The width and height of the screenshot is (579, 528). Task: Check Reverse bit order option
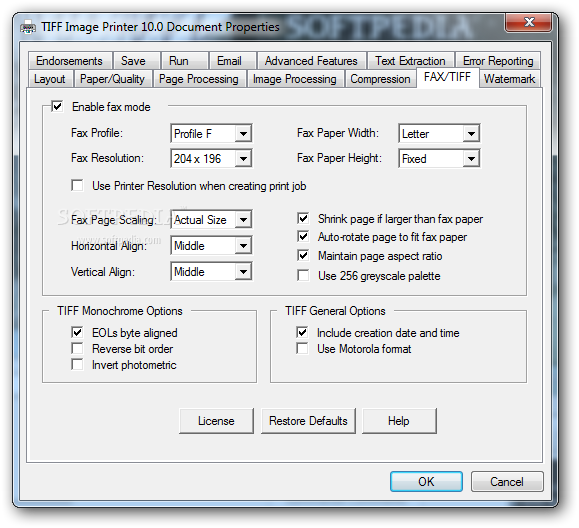(77, 349)
